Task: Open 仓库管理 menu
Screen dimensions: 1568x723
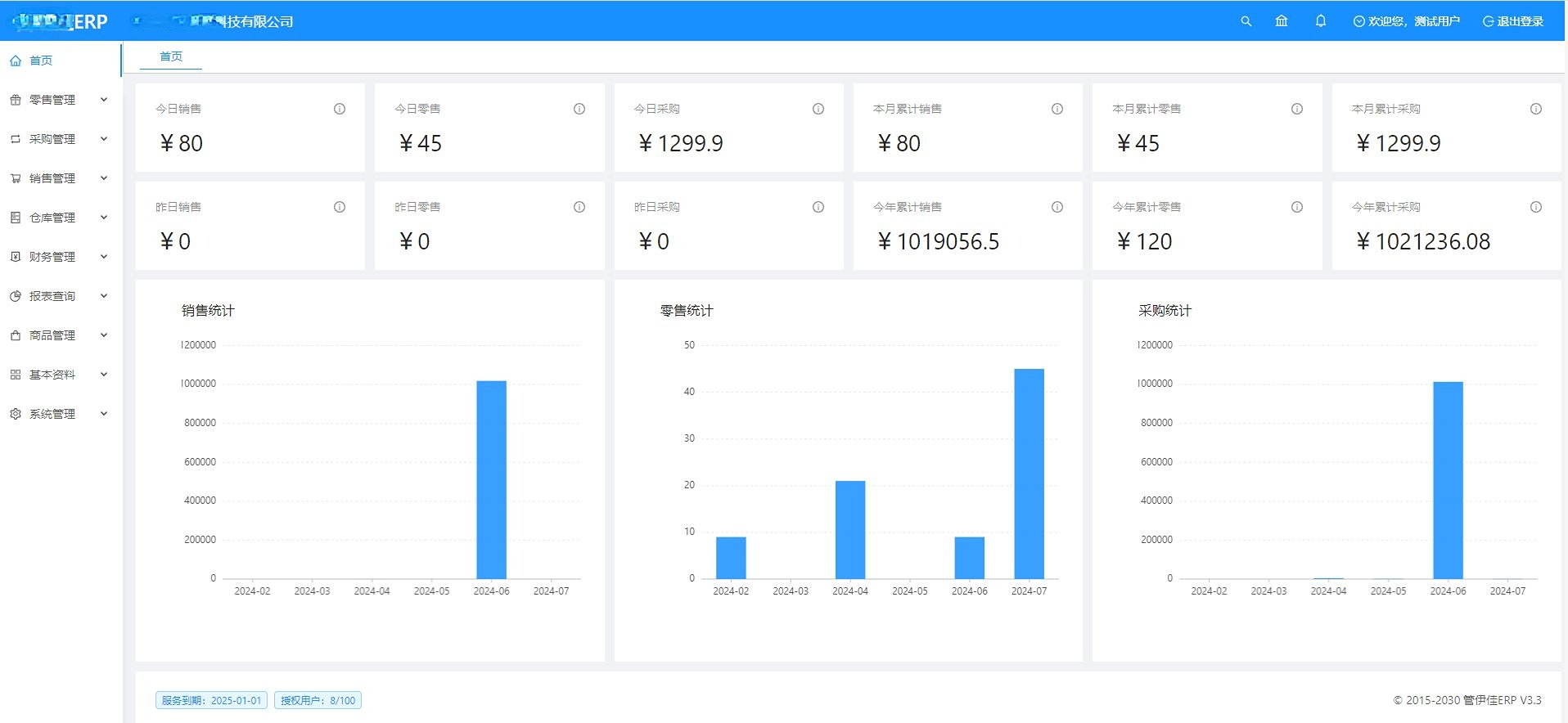Action: [61, 218]
